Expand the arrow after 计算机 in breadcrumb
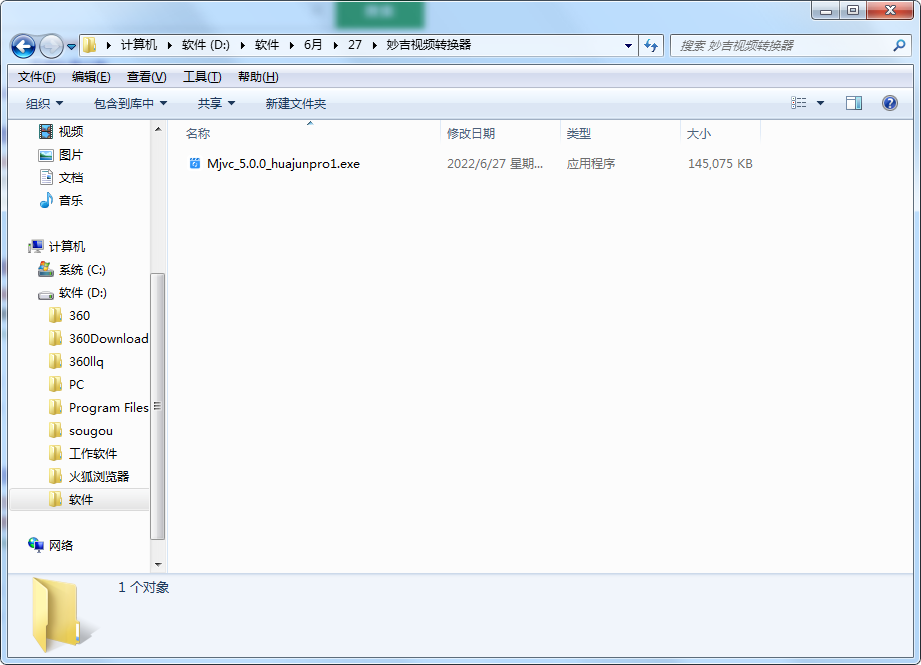Screen dimensions: 921x665 tap(169, 45)
